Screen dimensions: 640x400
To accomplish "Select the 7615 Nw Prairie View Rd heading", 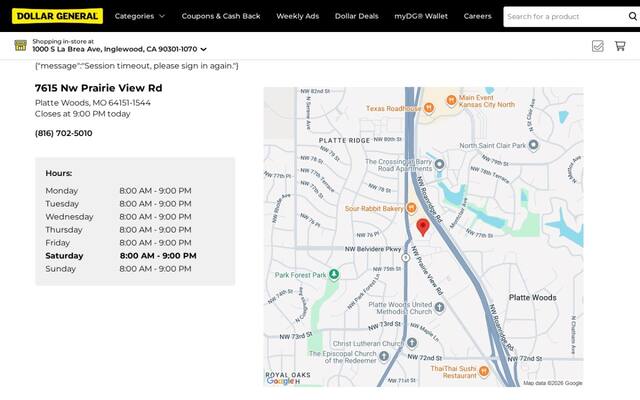I will point(98,88).
